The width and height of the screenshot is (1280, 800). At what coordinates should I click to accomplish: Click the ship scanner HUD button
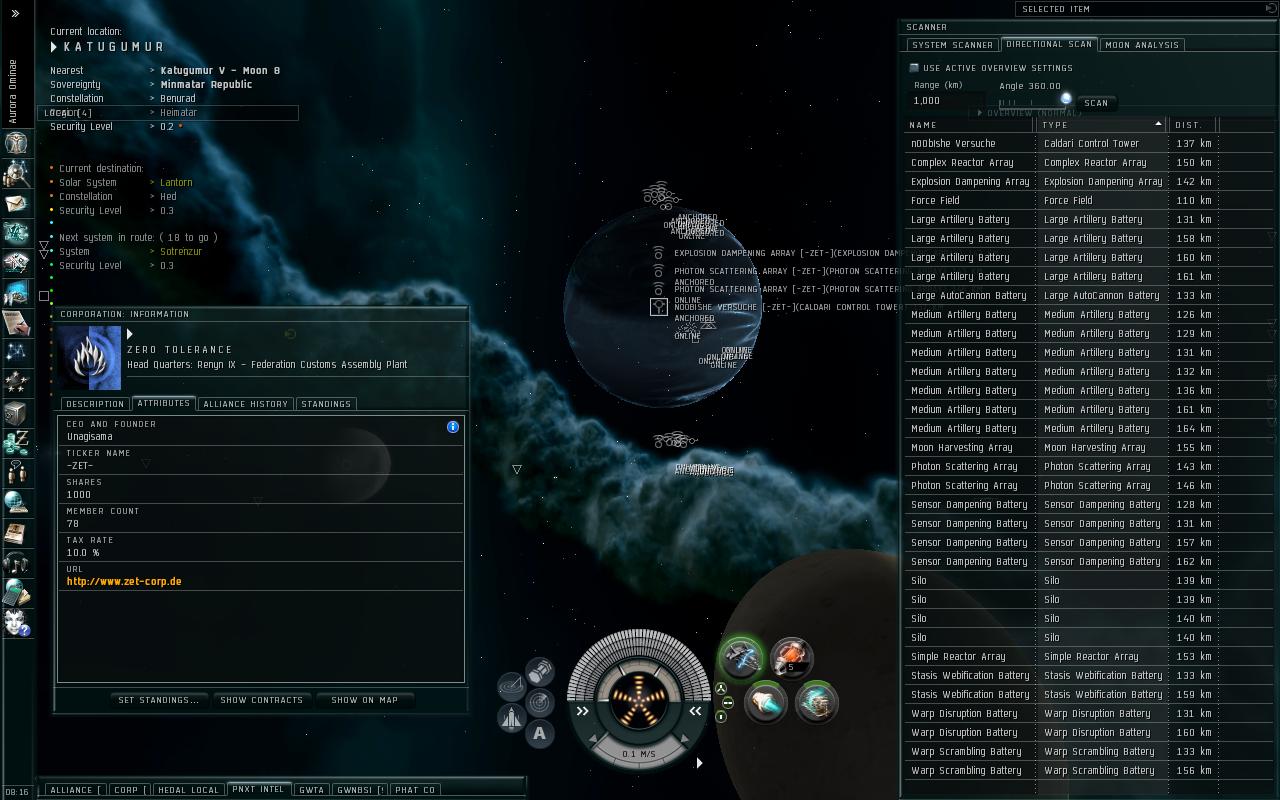[x=540, y=702]
